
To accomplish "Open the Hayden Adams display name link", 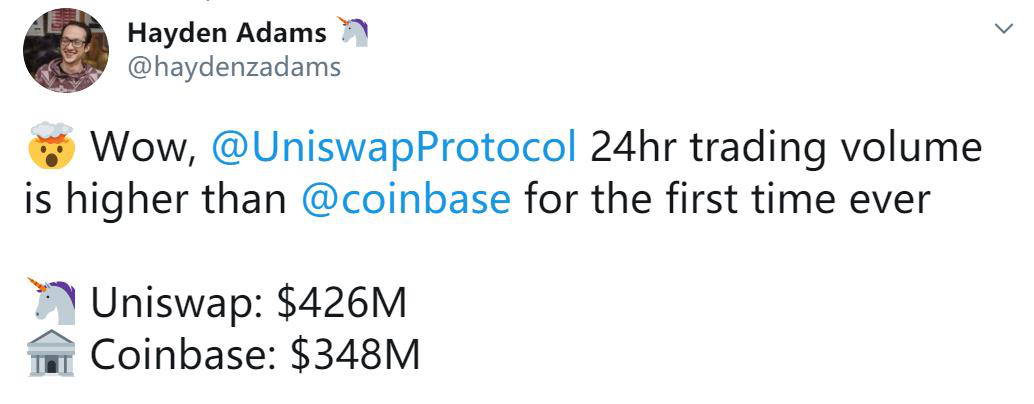I will [227, 33].
